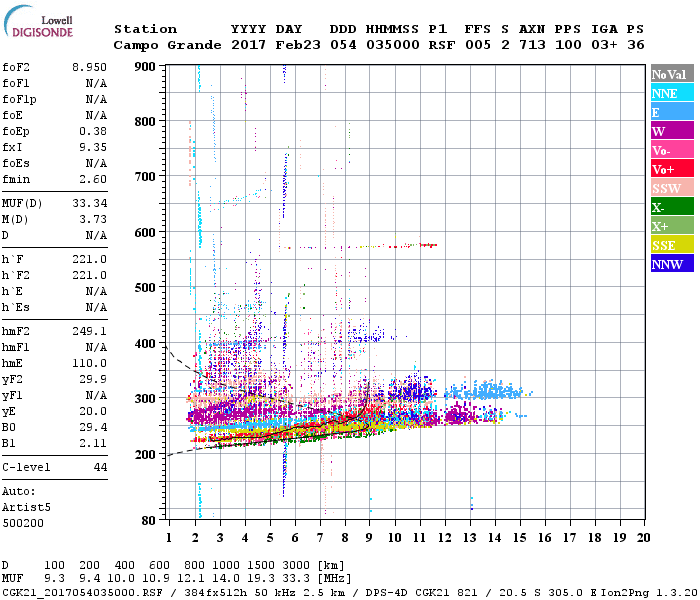The width and height of the screenshot is (700, 600).
Task: Click the h`F value 221.0
Action: (x=89, y=259)
